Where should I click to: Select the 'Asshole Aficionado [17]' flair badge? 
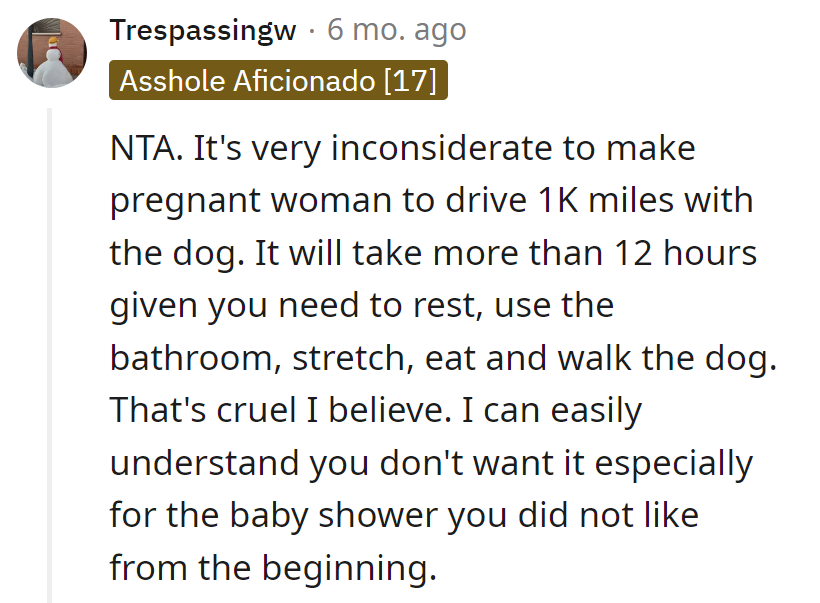point(277,81)
